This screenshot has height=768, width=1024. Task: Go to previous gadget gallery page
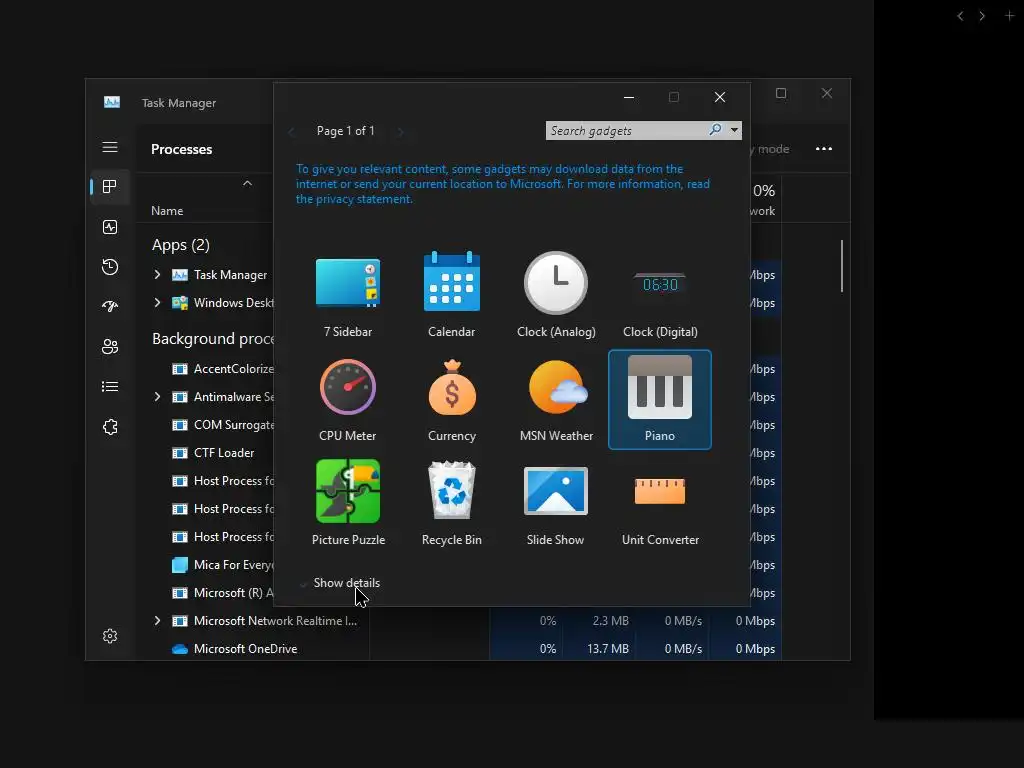[x=291, y=131]
